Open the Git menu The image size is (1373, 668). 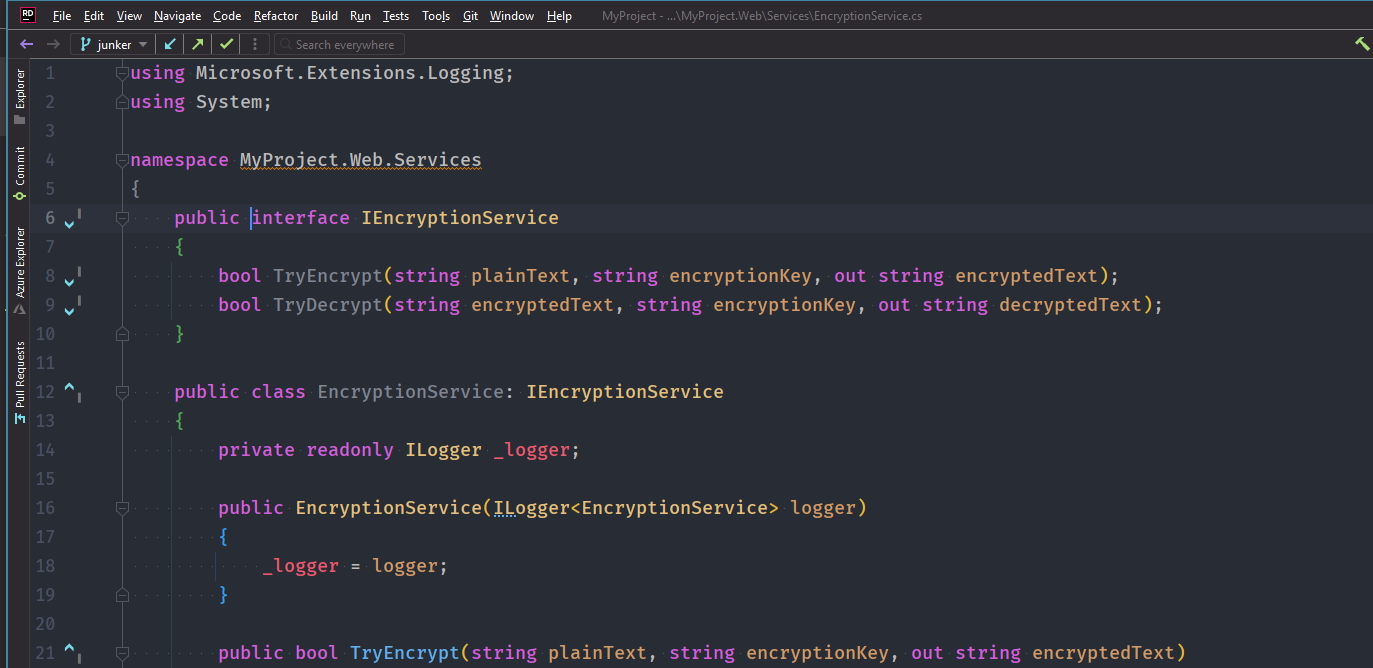click(470, 16)
